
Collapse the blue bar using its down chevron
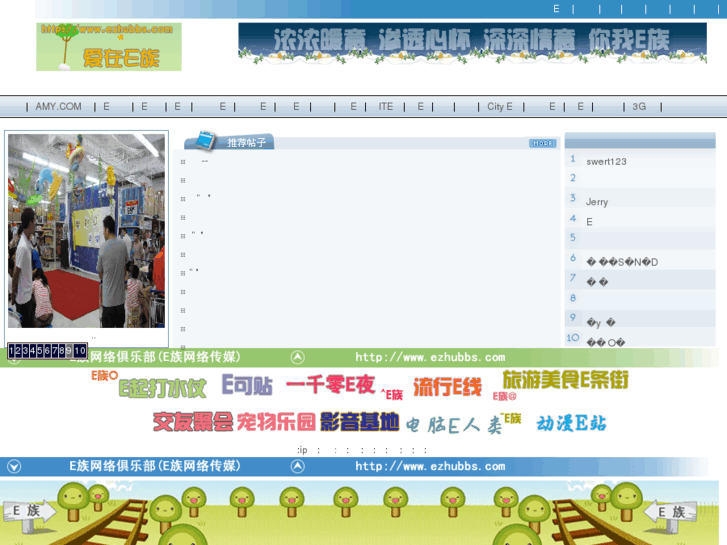tap(14, 466)
